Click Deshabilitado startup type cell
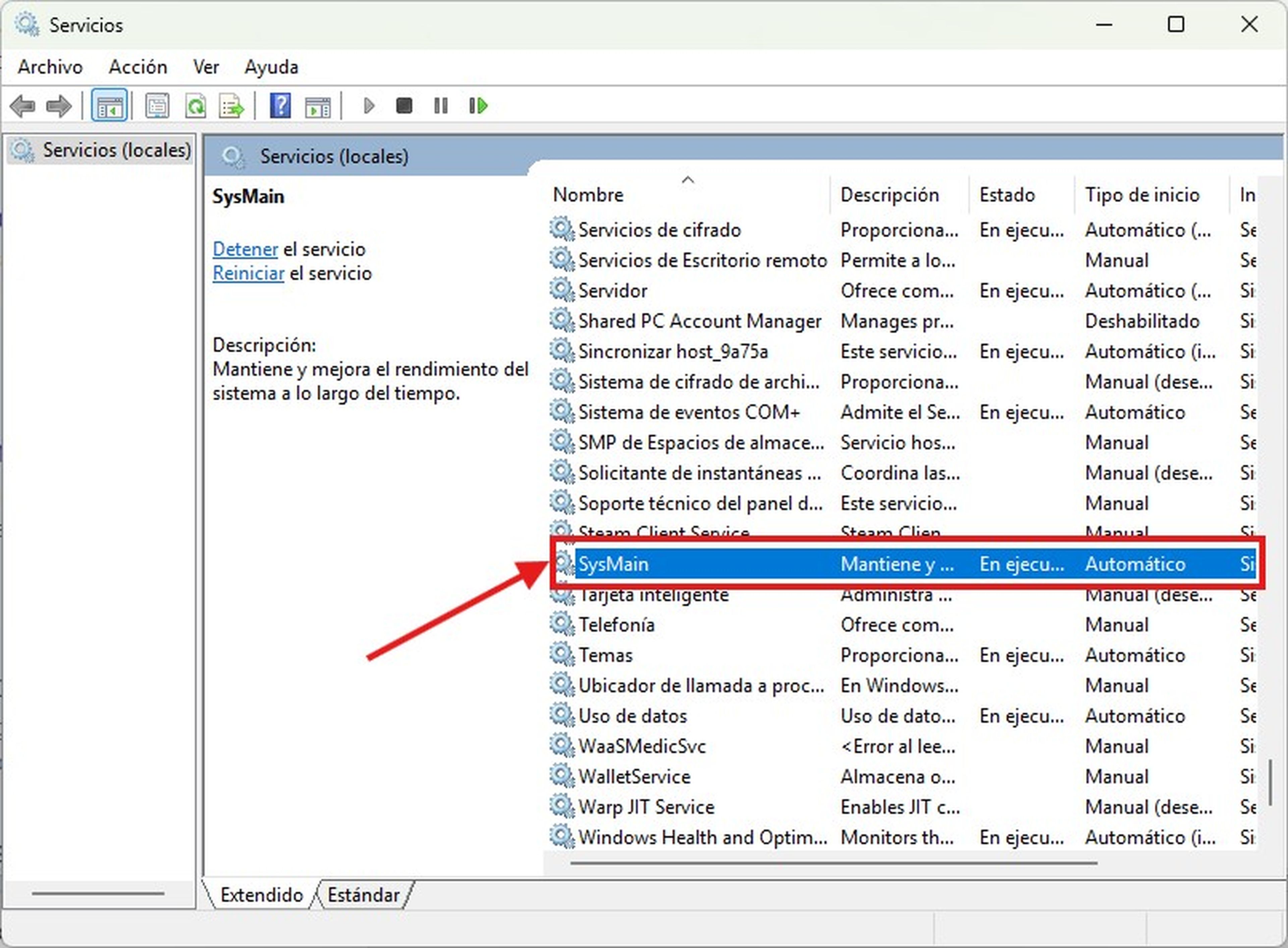 coord(1142,321)
